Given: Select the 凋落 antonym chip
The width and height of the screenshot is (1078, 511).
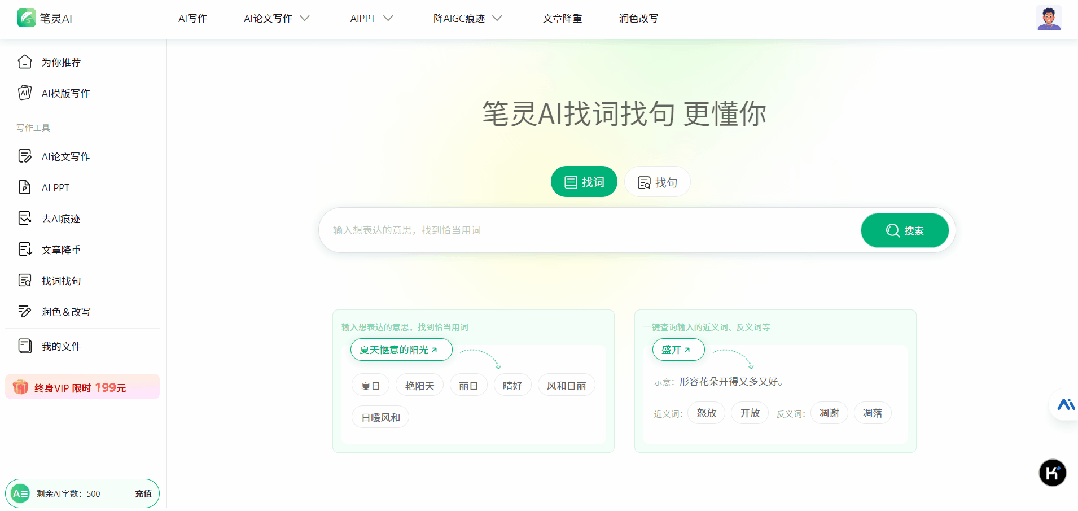Looking at the screenshot, I should click(x=873, y=413).
